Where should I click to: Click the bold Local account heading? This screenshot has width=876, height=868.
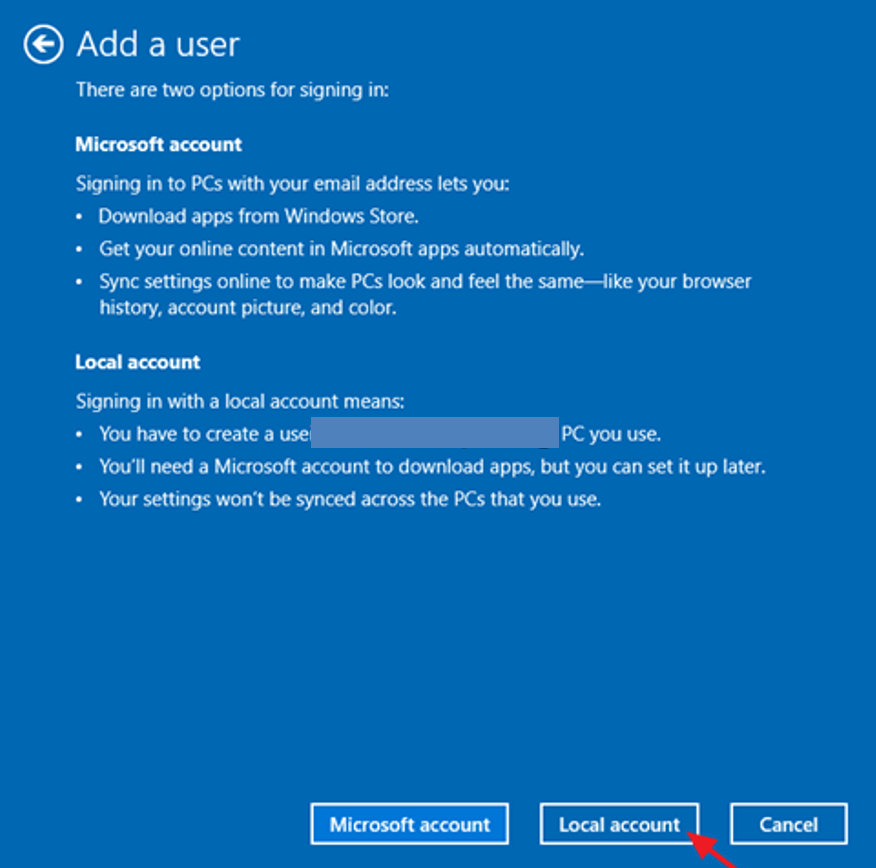138,362
